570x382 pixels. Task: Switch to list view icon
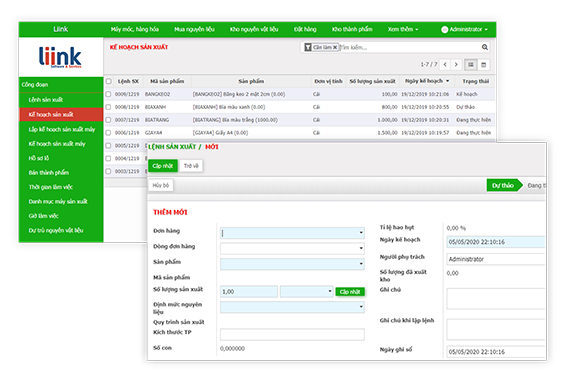tap(471, 65)
